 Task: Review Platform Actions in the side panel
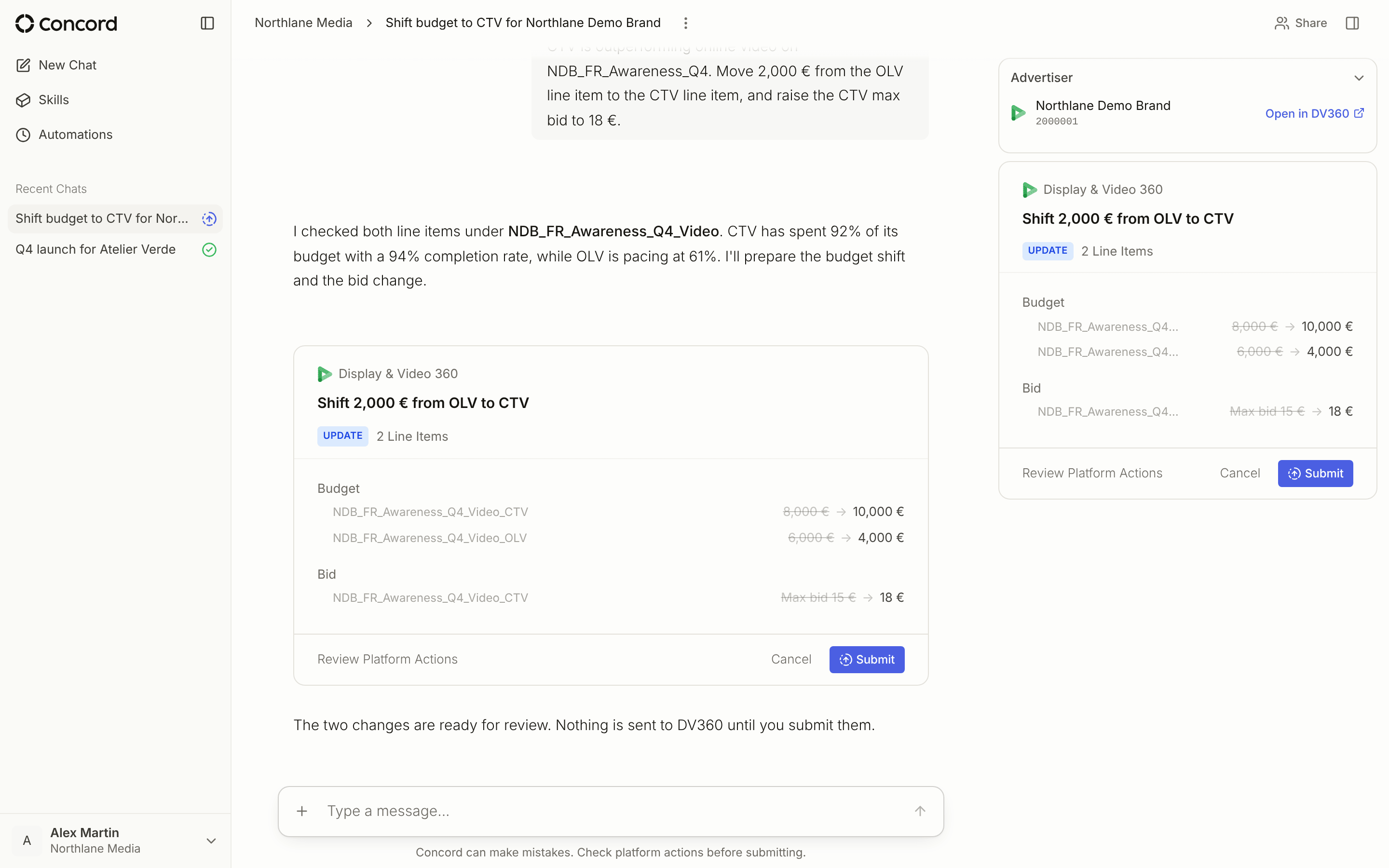click(x=1092, y=473)
